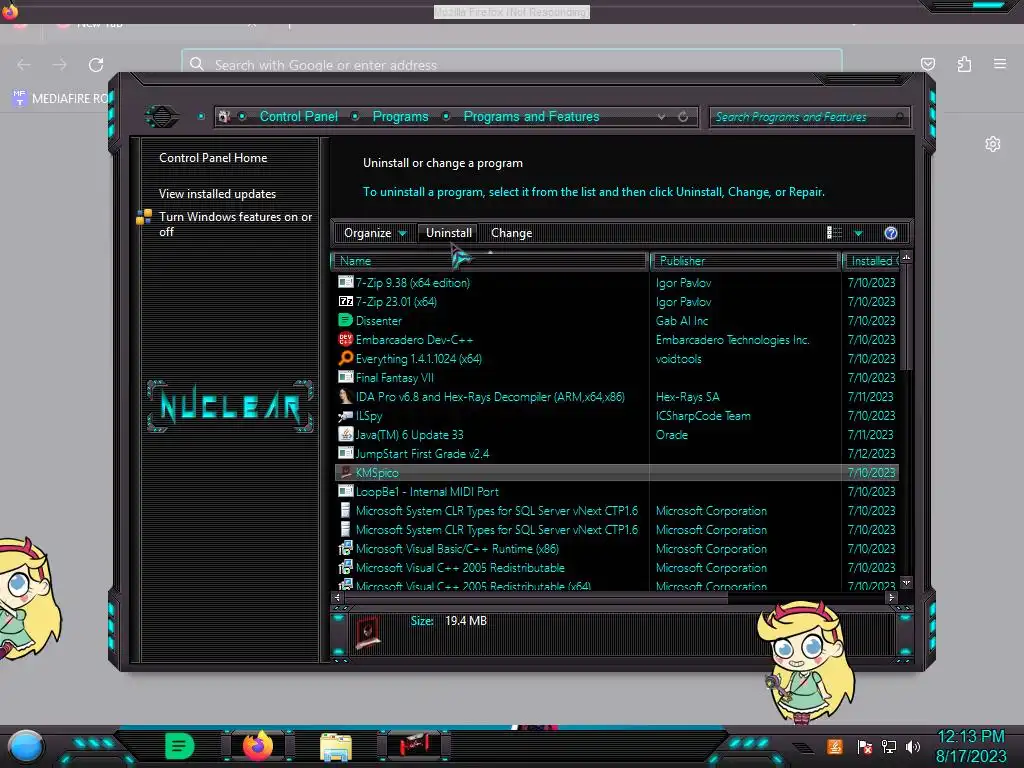Click the Control Panel breadcrumb
The width and height of the screenshot is (1024, 768).
click(x=298, y=116)
